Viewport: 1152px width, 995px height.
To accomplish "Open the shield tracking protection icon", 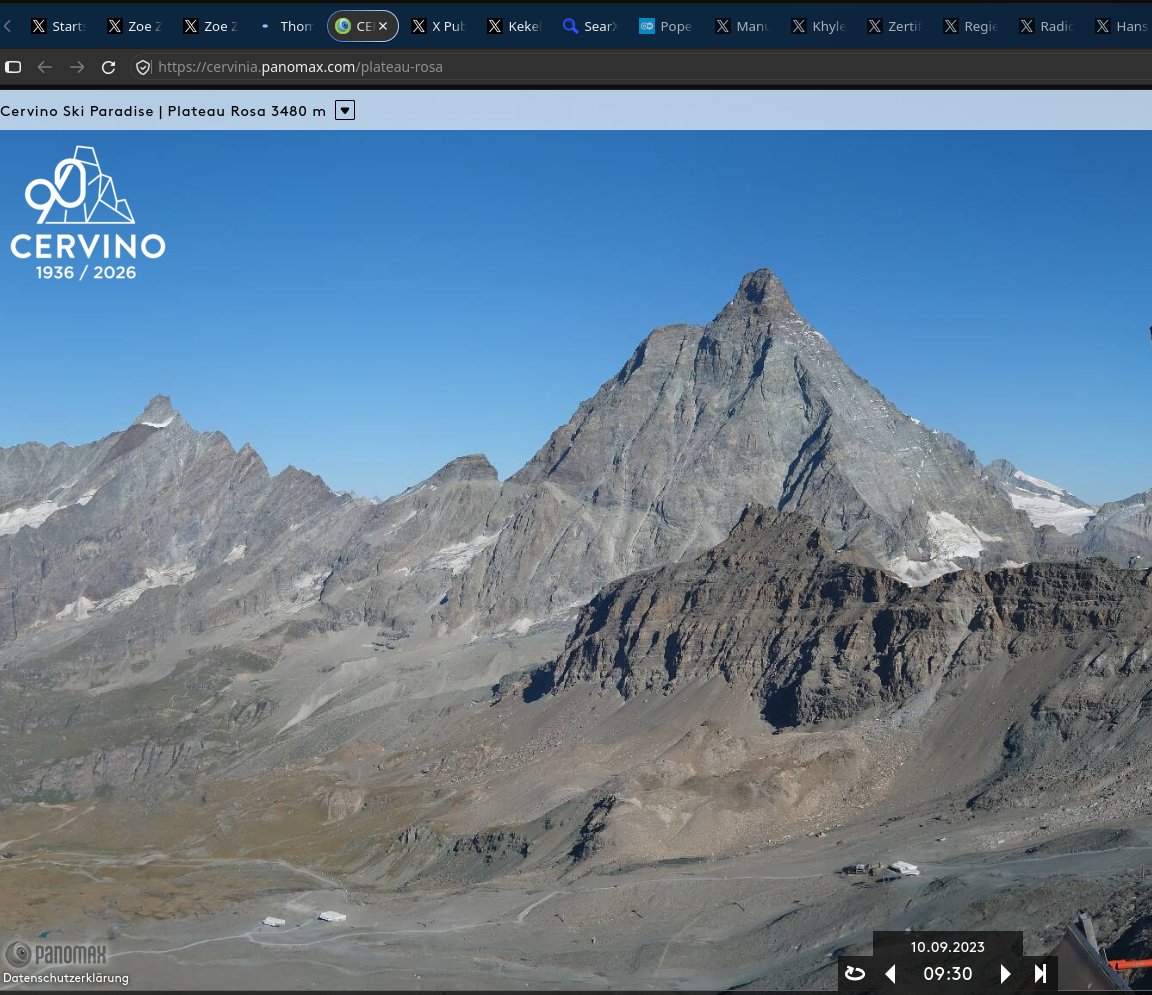I will (x=143, y=68).
